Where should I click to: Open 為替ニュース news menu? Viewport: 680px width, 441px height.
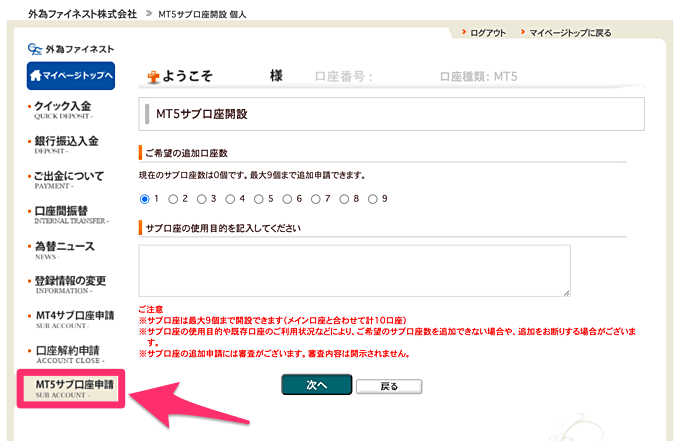point(64,250)
